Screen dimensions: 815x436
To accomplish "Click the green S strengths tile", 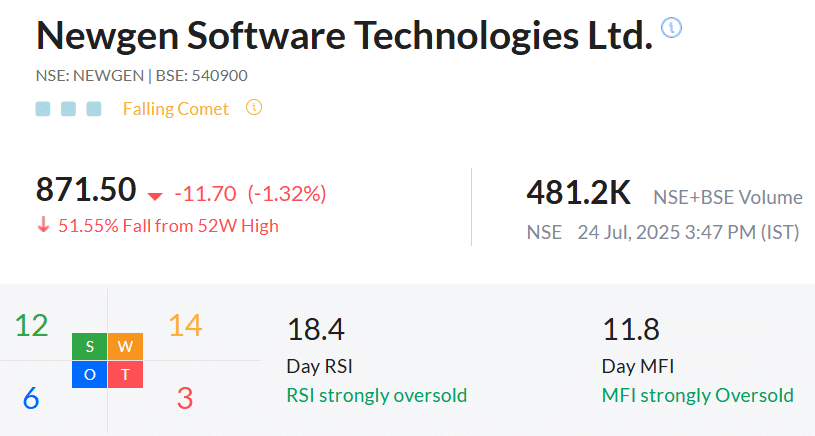I will click(x=89, y=347).
